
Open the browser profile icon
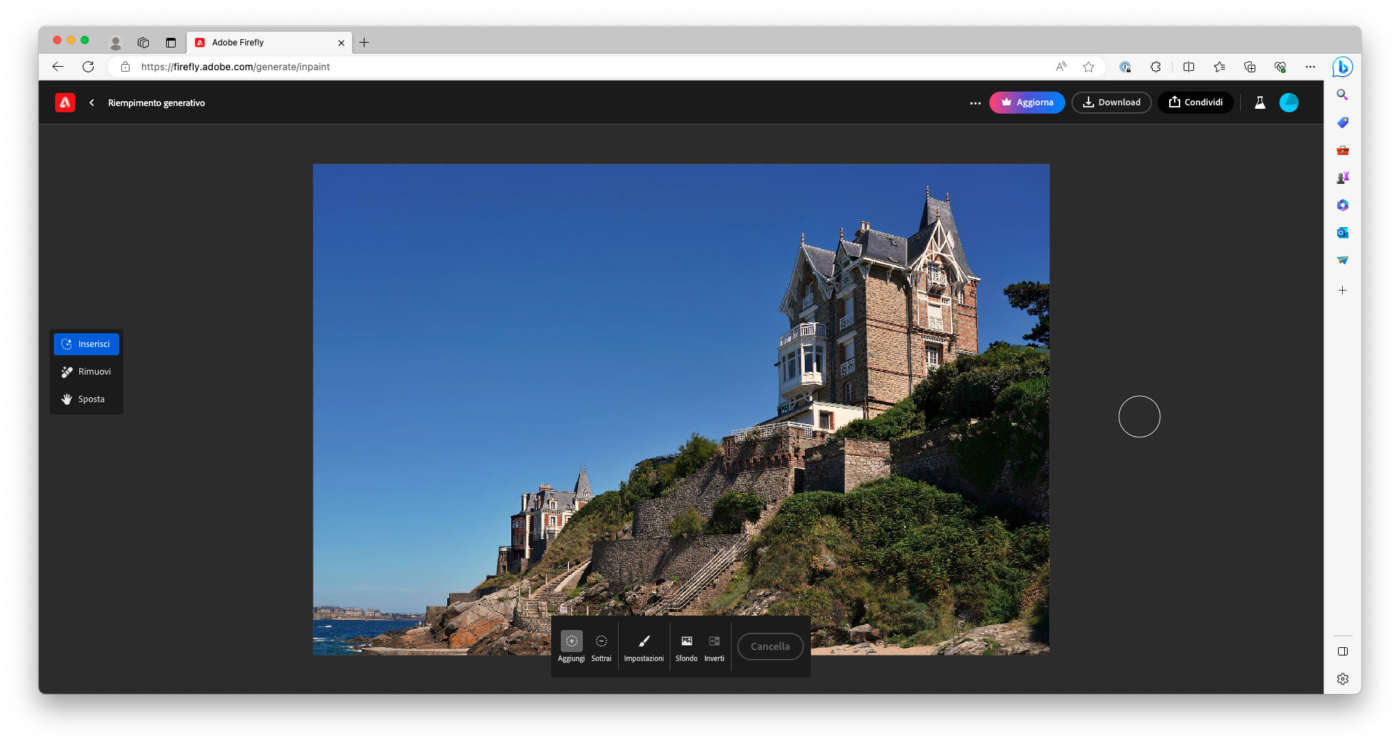point(116,43)
